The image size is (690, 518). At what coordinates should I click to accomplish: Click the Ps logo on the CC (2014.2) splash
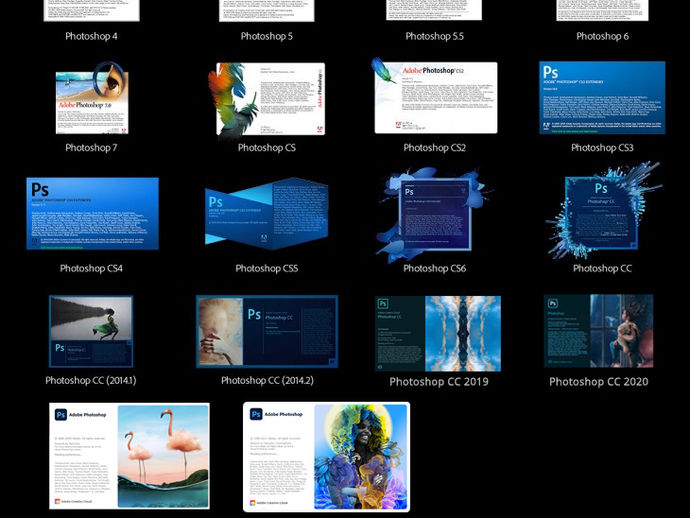pos(254,314)
